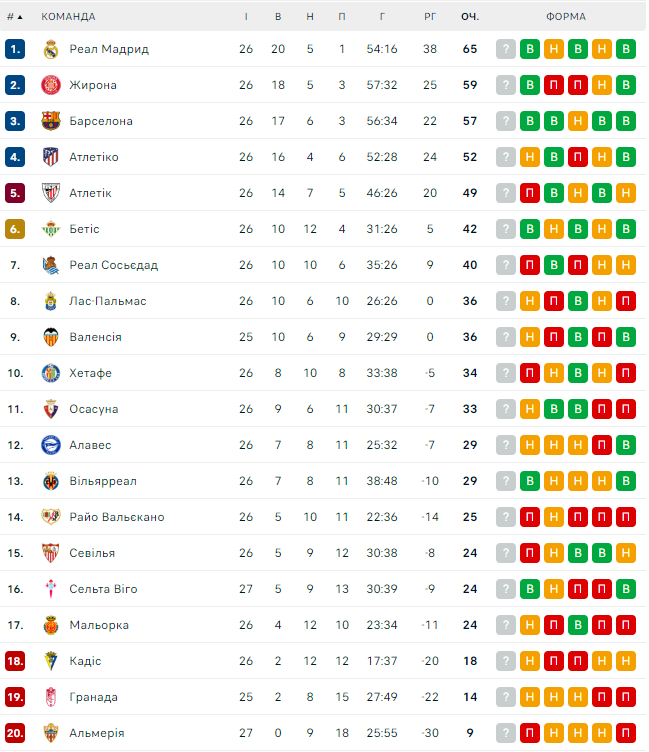Click the position 20 rank badge
Viewport: 649px width, 752px height.
click(x=15, y=733)
